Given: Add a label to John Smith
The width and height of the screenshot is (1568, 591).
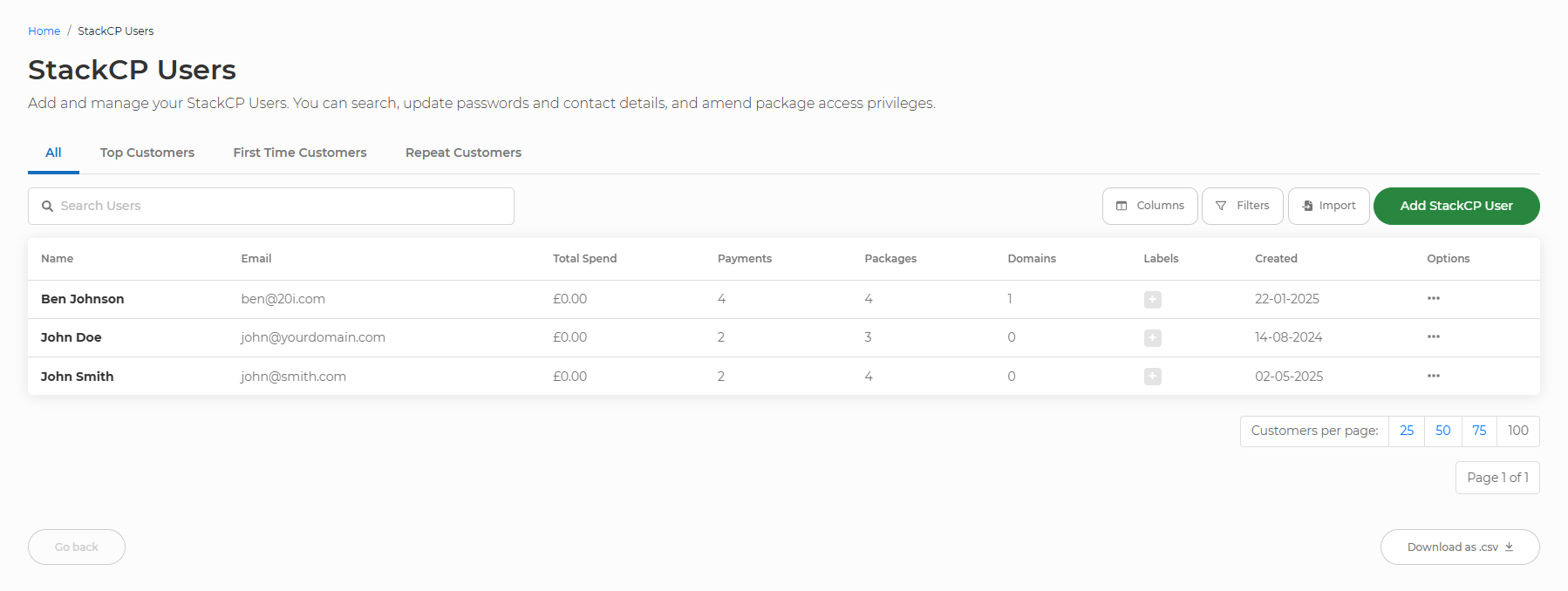Looking at the screenshot, I should coord(1152,377).
